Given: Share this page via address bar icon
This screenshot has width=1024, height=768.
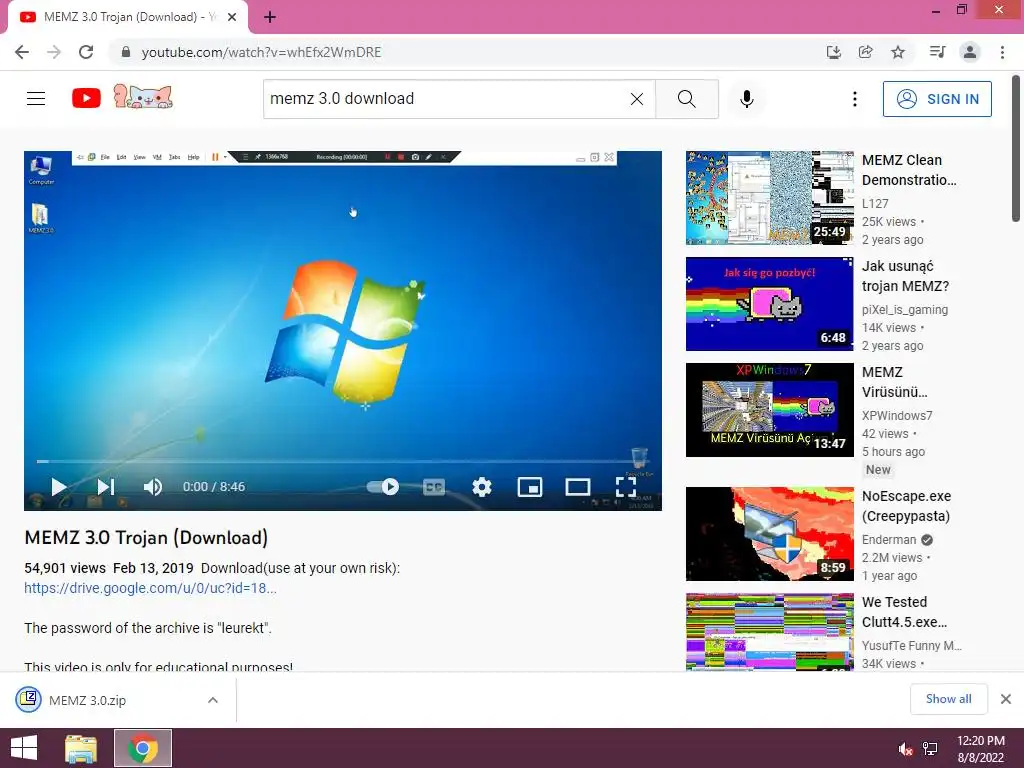Looking at the screenshot, I should click(x=866, y=52).
